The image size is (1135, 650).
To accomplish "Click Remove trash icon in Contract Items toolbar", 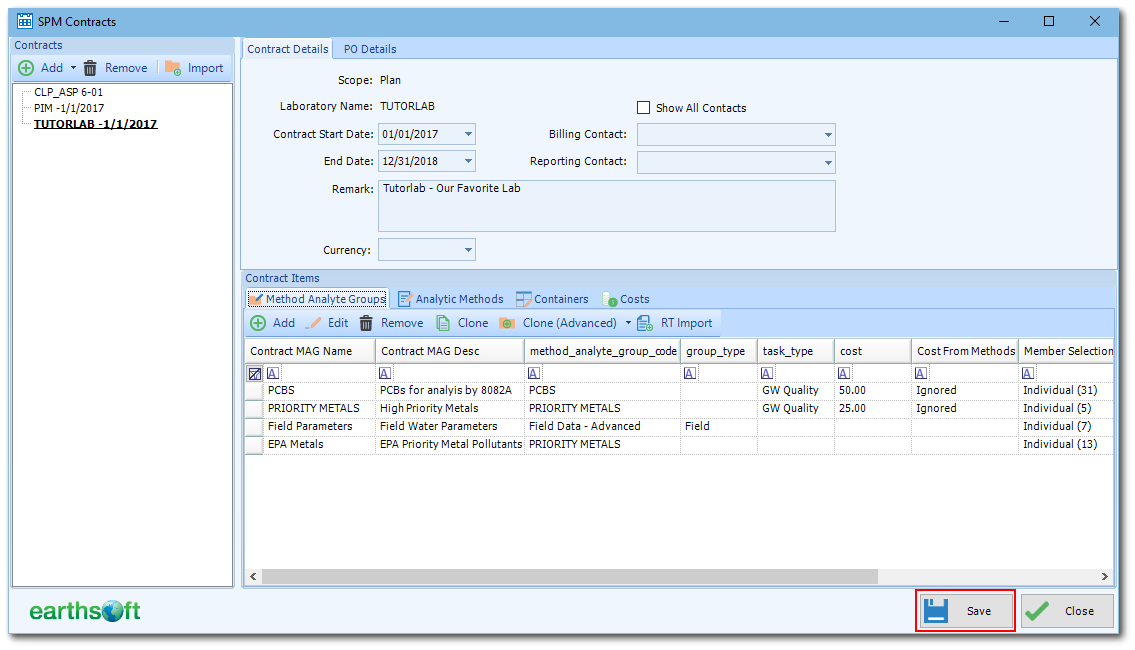I will pos(366,323).
